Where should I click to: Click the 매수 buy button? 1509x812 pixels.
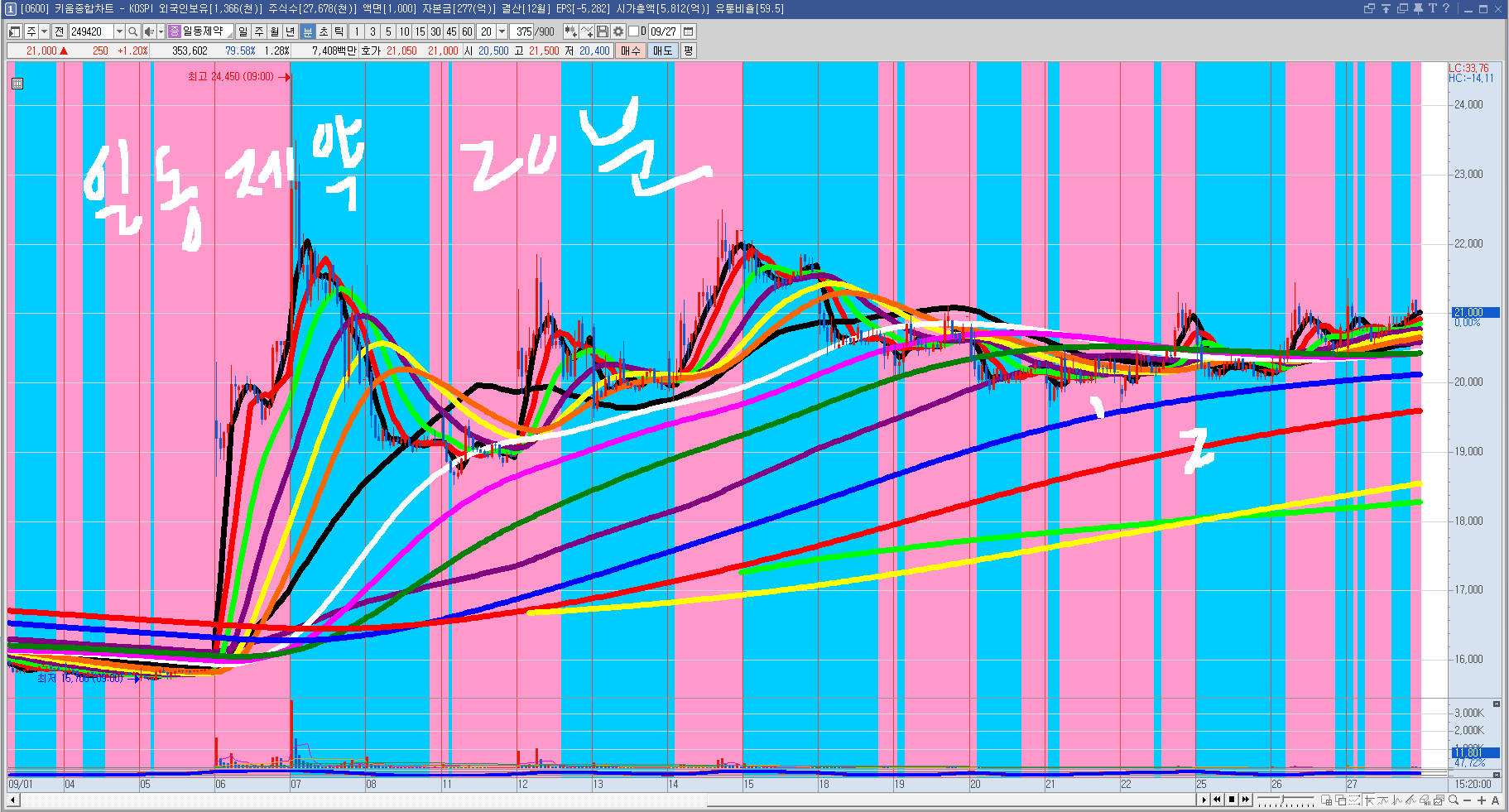tap(631, 50)
